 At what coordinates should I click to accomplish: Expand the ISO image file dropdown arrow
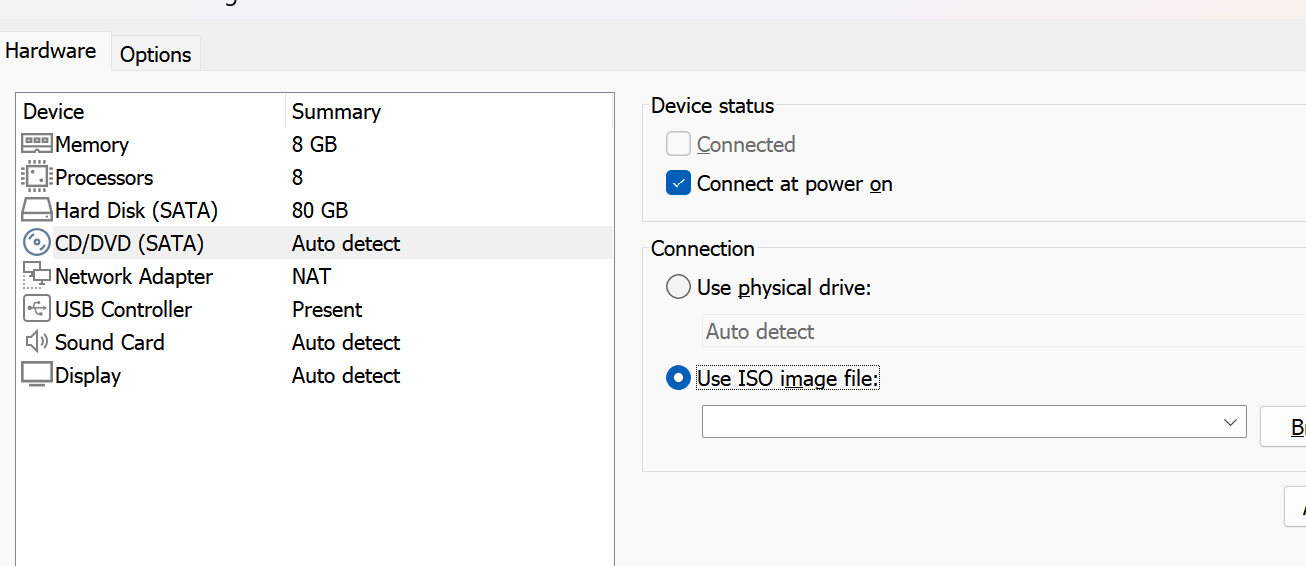[1230, 422]
